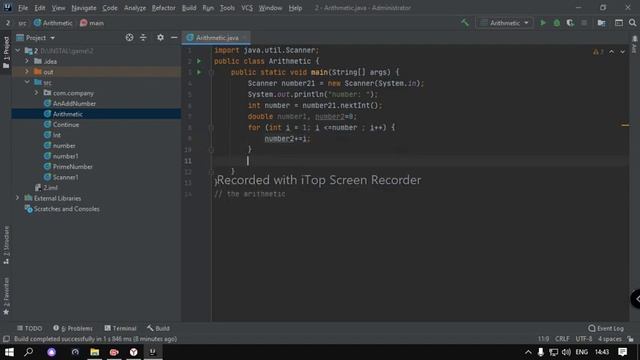Select the Arithmetic.java editor tab
This screenshot has width=640, height=360.
pos(216,38)
